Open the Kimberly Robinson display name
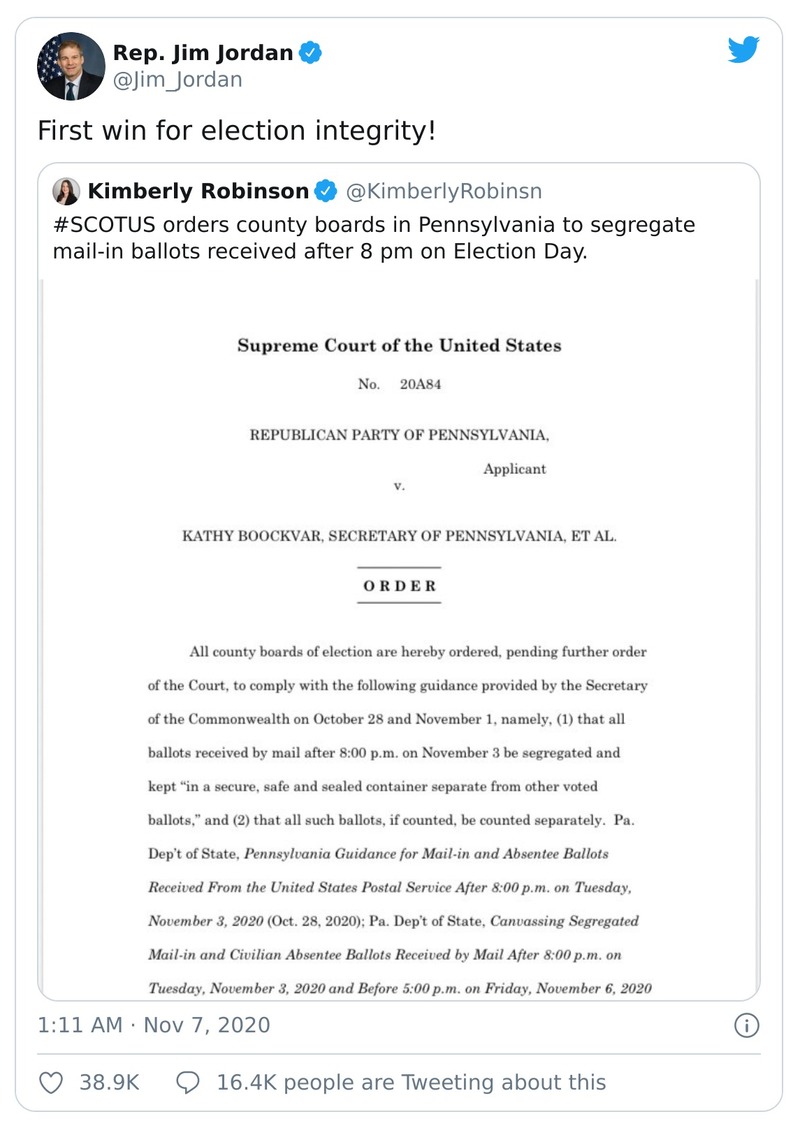Image resolution: width=800 pixels, height=1135 pixels. (198, 191)
